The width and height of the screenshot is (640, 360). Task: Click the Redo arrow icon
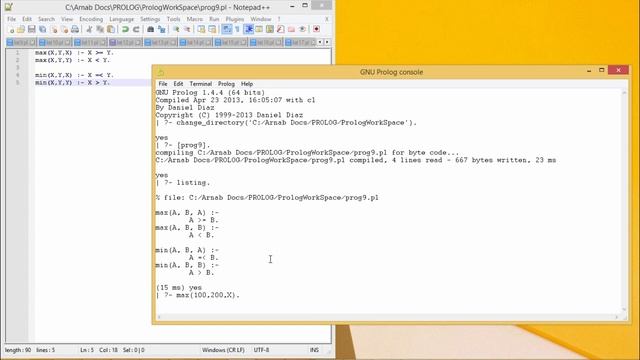click(136, 29)
